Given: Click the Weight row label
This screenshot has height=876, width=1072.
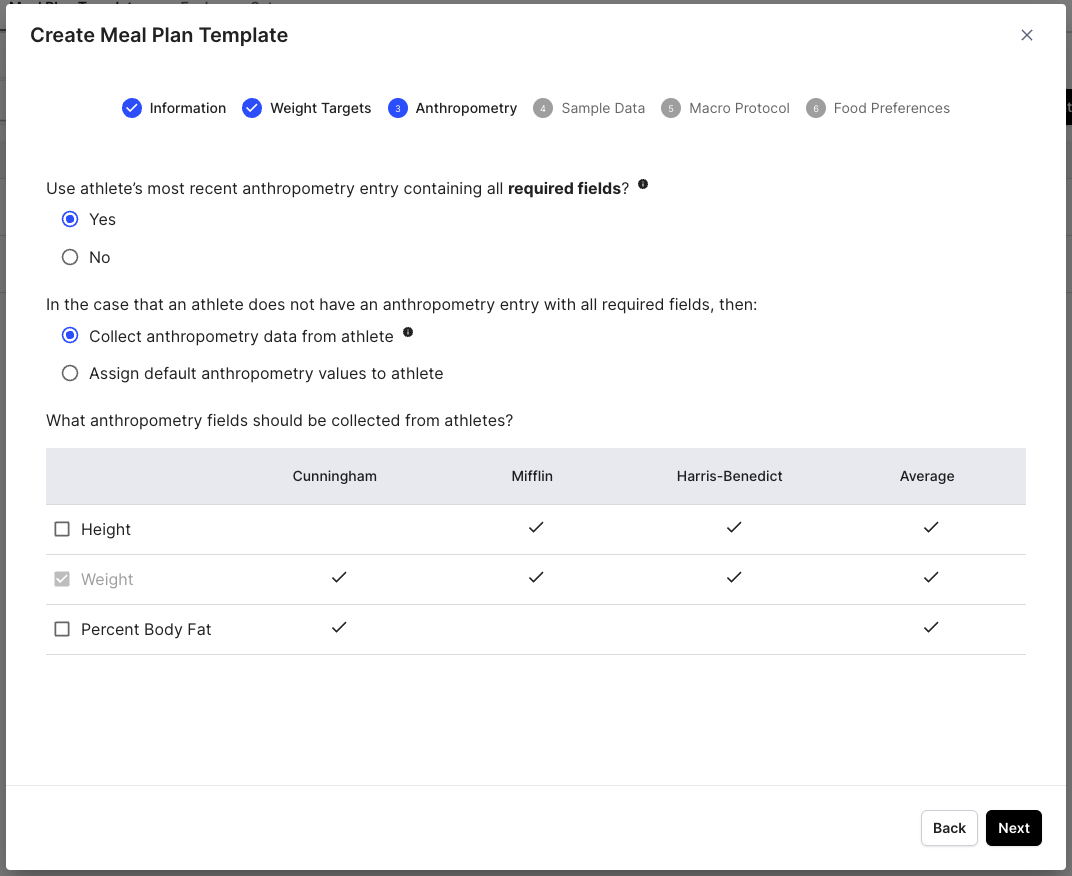Looking at the screenshot, I should (107, 579).
